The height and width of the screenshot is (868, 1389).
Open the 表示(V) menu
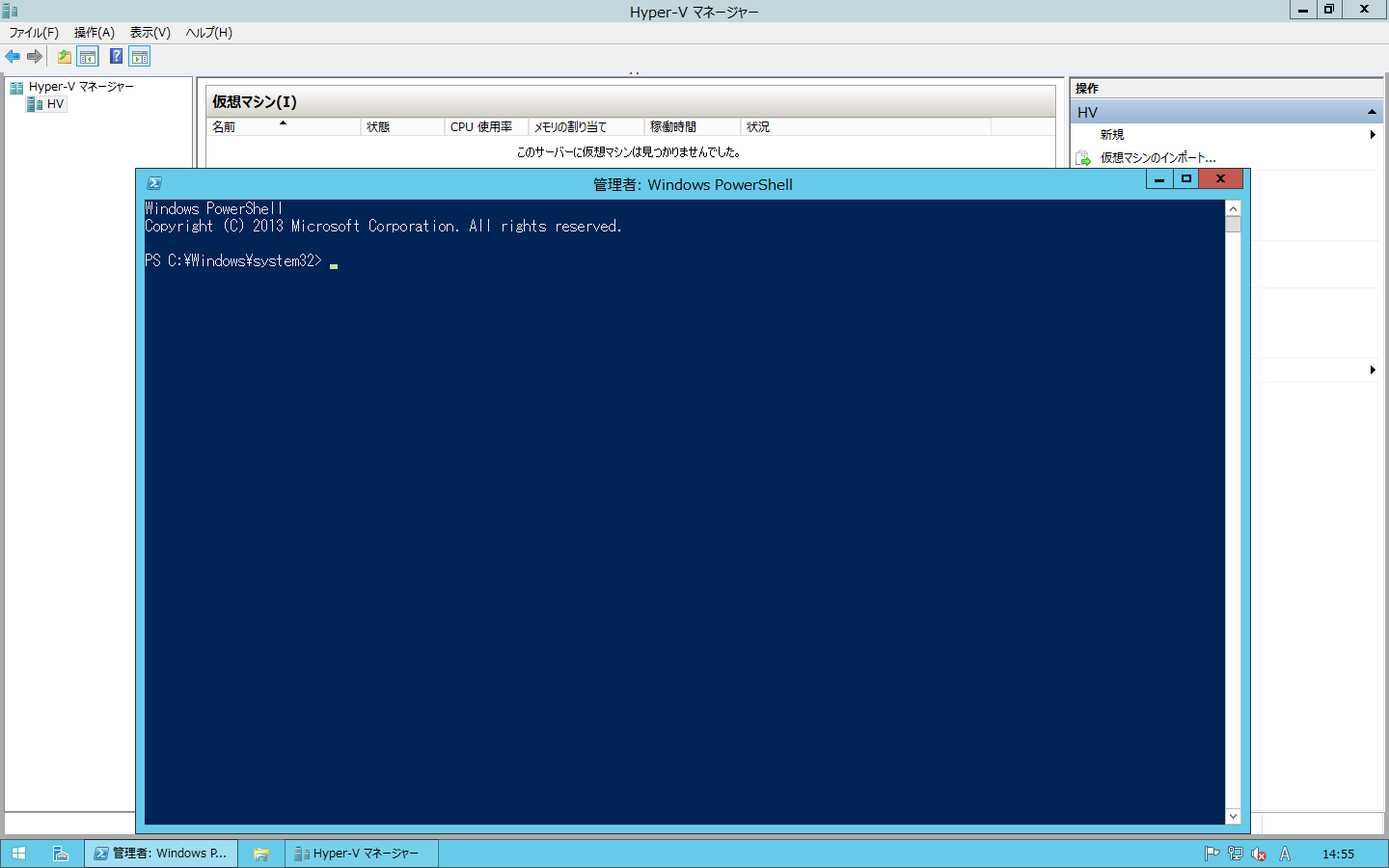coord(150,33)
